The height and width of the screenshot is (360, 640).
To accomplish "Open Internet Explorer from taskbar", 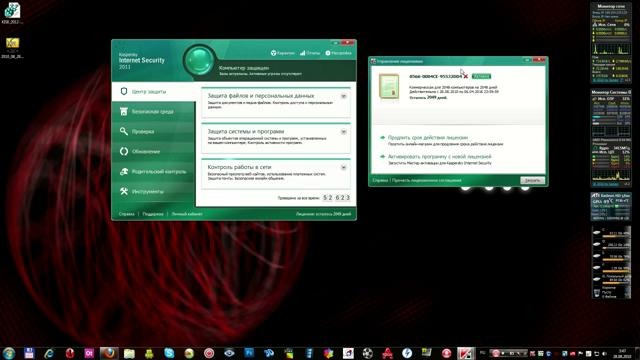I will coord(49,353).
